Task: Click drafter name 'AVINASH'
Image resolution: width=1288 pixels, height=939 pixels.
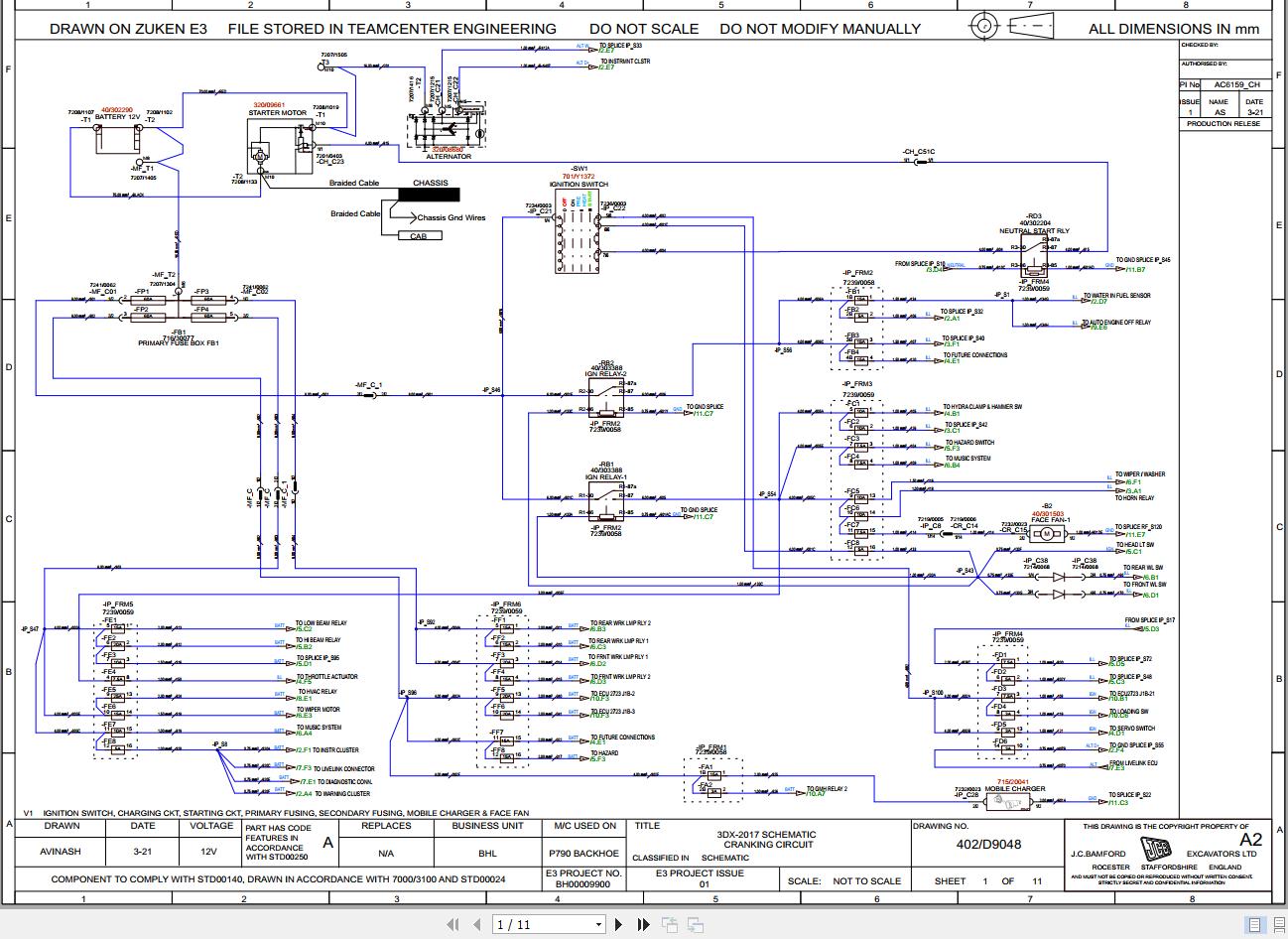Action: coord(61,851)
